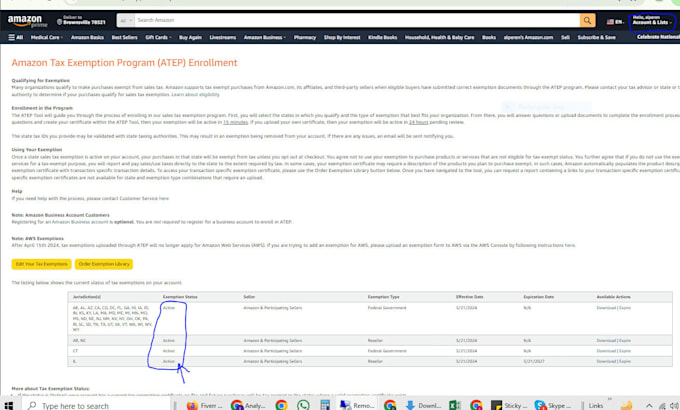
Task: Select the Federal Government cell in CT row
Action: (387, 351)
